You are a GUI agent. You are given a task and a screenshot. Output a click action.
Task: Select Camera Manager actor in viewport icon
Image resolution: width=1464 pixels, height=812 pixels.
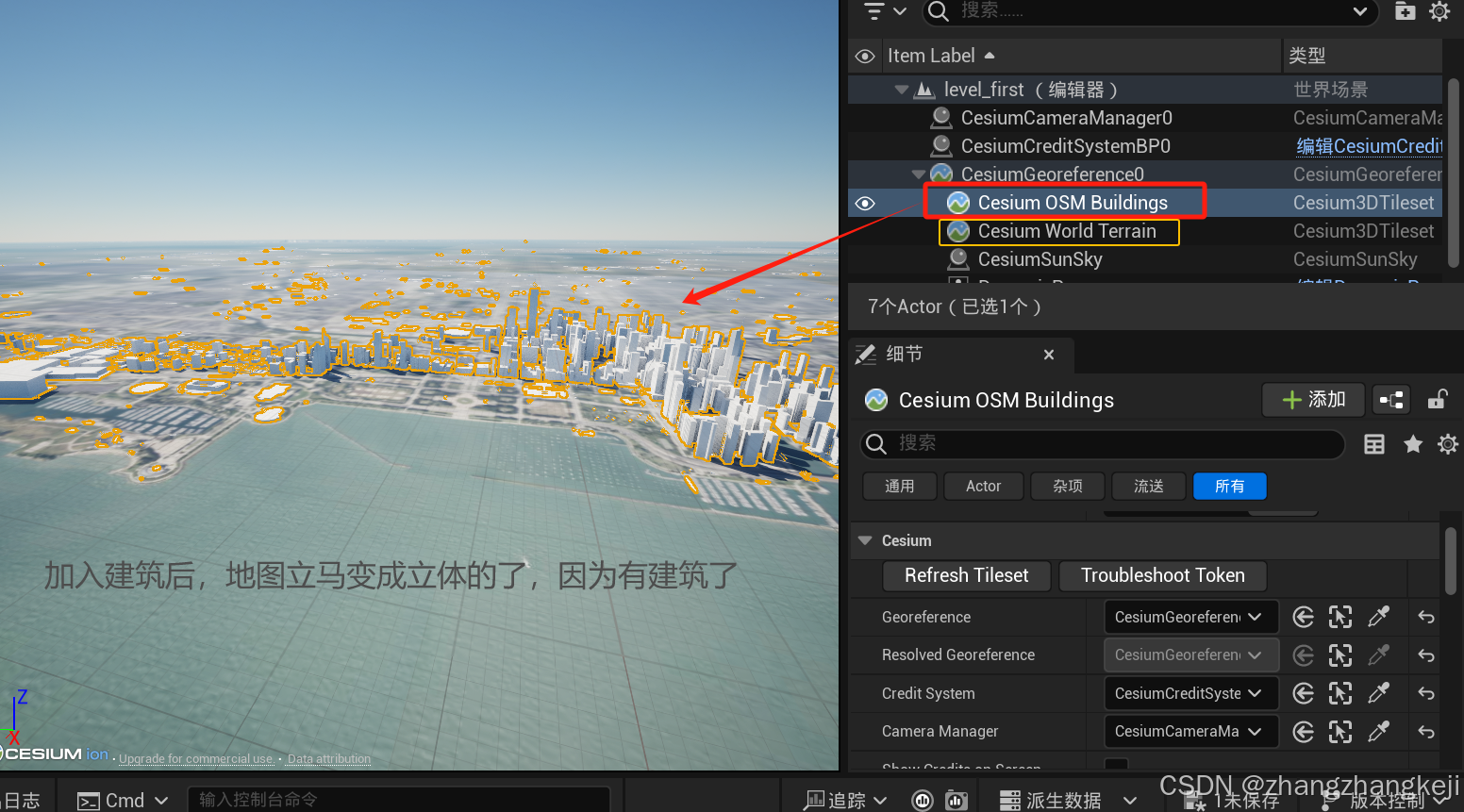[x=1340, y=732]
